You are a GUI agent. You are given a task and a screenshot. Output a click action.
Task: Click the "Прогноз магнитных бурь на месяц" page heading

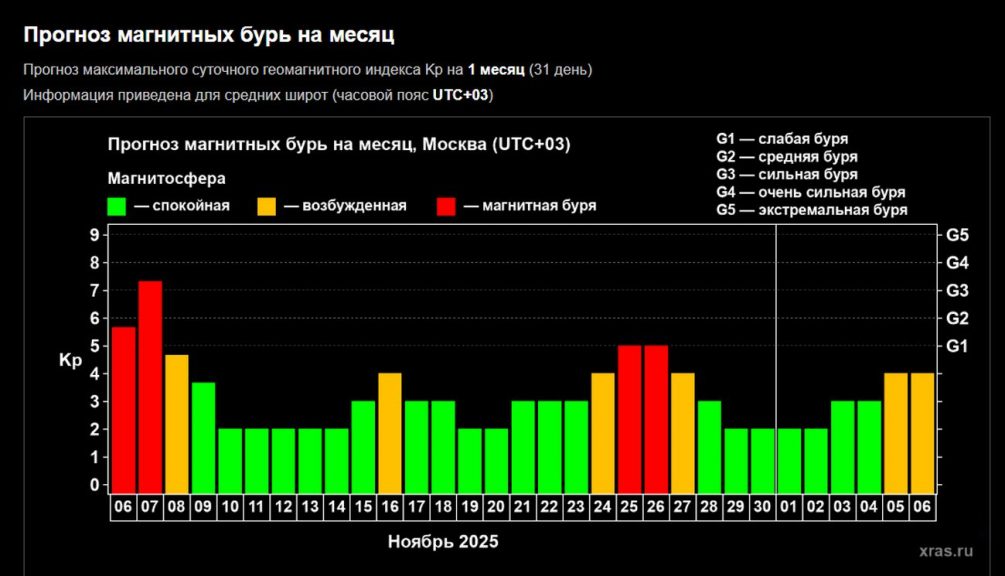point(209,35)
